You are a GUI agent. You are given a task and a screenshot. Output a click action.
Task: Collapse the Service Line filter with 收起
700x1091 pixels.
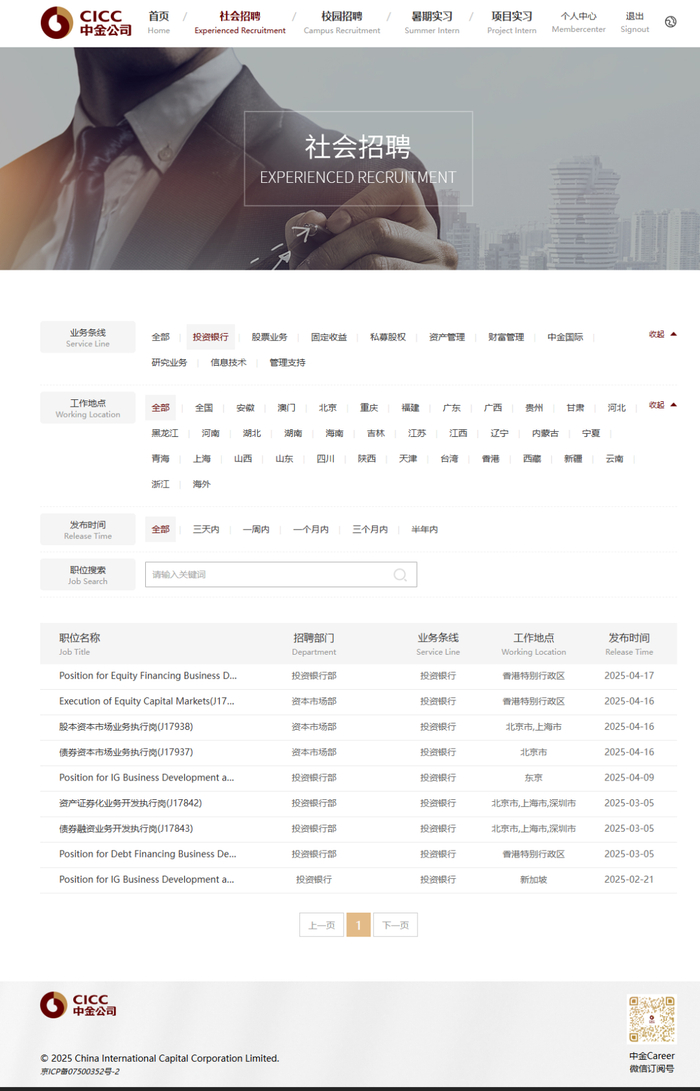[662, 334]
